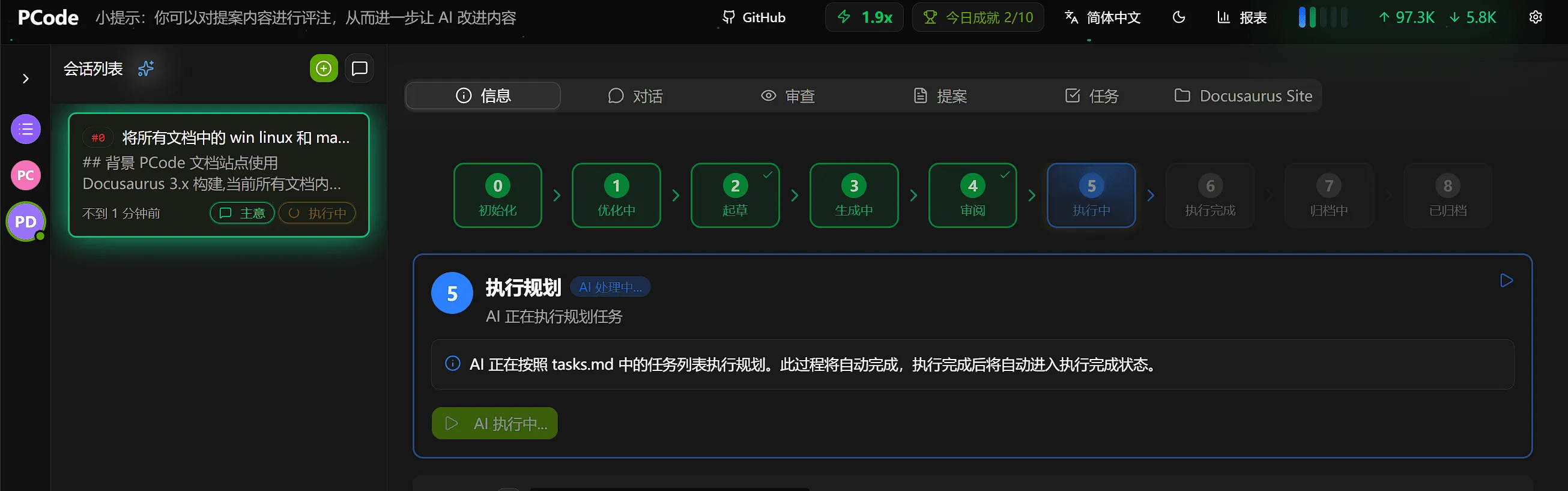Click the 1.9x speed indicator
This screenshot has height=491, width=1568.
coord(864,17)
